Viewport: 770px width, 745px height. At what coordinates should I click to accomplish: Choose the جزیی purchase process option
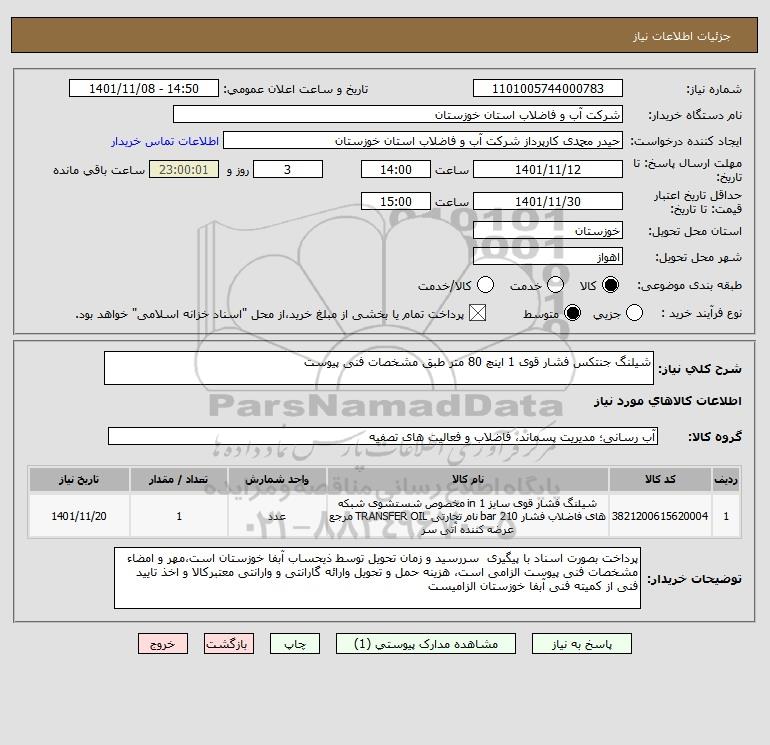click(634, 313)
